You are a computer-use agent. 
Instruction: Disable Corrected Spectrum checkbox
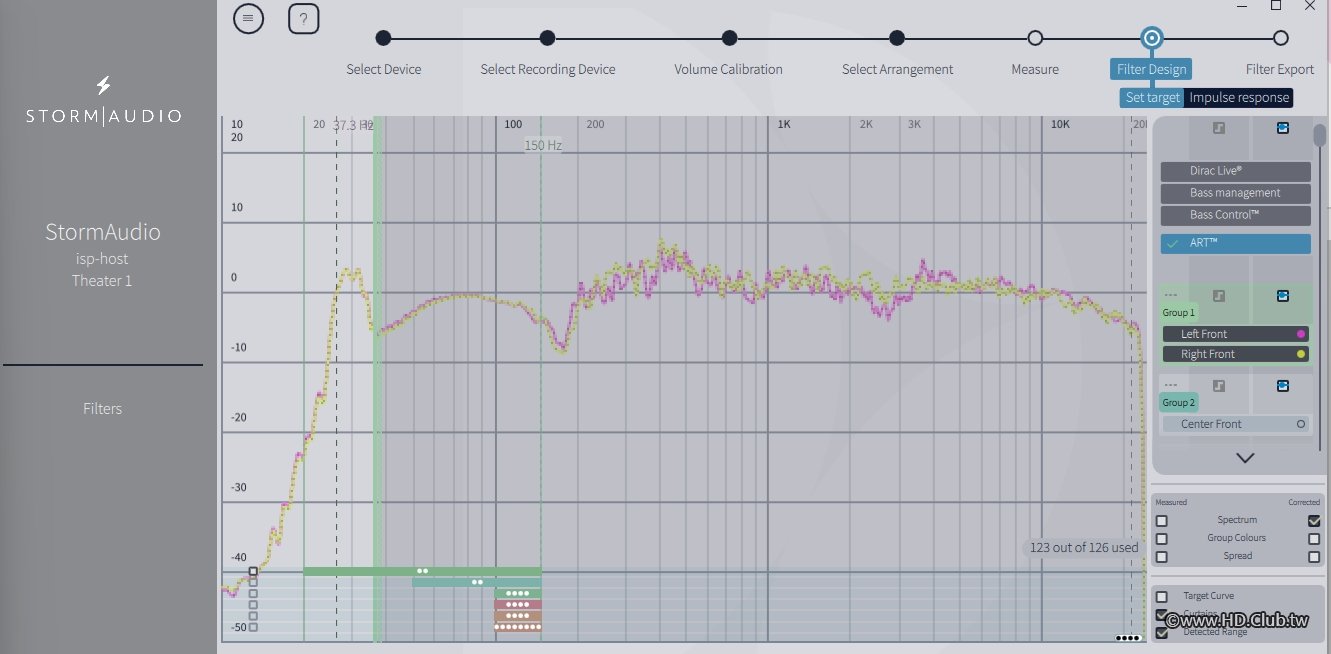1313,520
